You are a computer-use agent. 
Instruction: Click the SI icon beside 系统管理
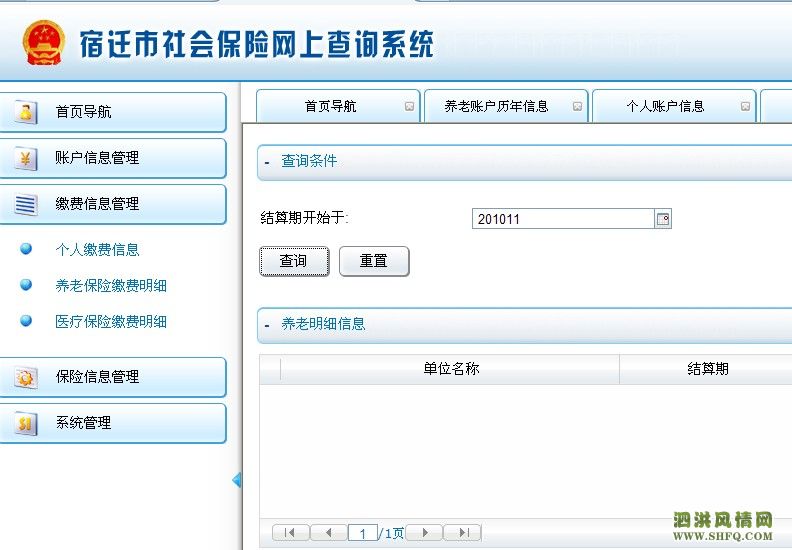[26, 423]
